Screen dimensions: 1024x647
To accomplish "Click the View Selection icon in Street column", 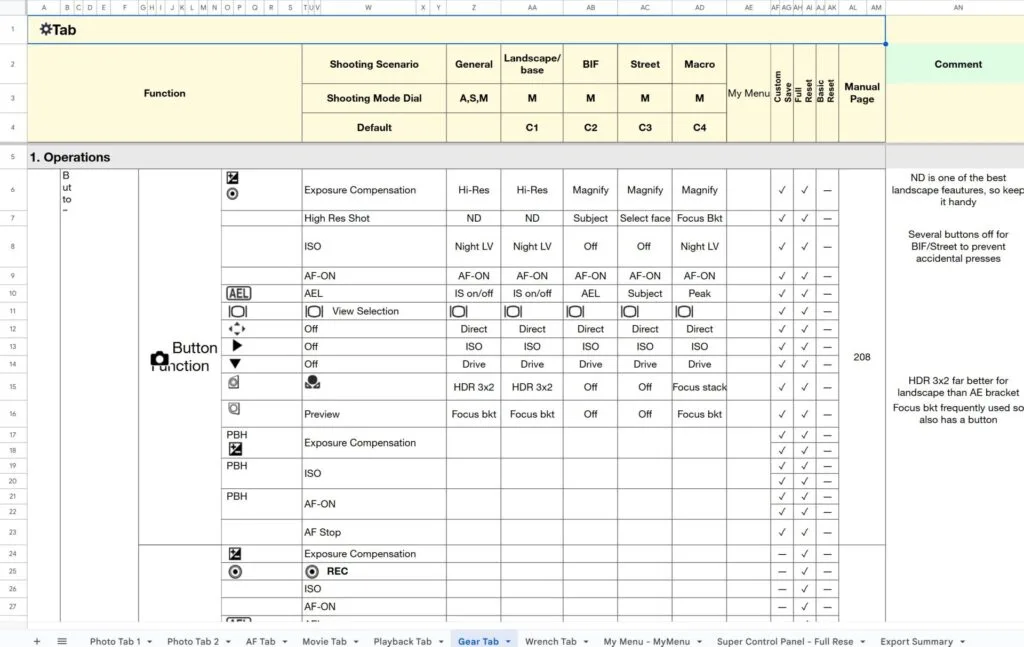I will (x=630, y=311).
